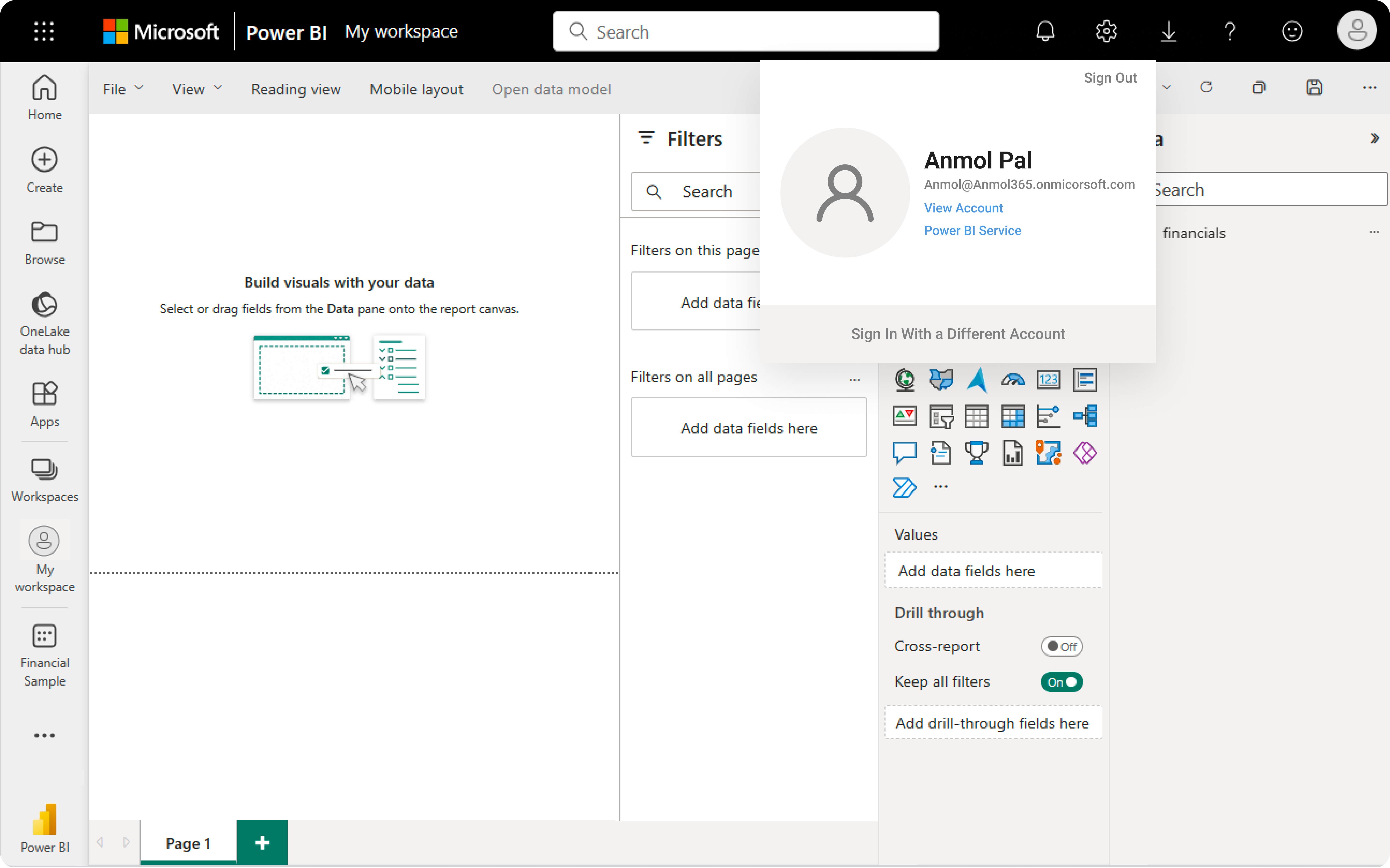Click the duplicate/copy icon in toolbar
Viewport: 1390px width, 868px height.
click(x=1259, y=87)
